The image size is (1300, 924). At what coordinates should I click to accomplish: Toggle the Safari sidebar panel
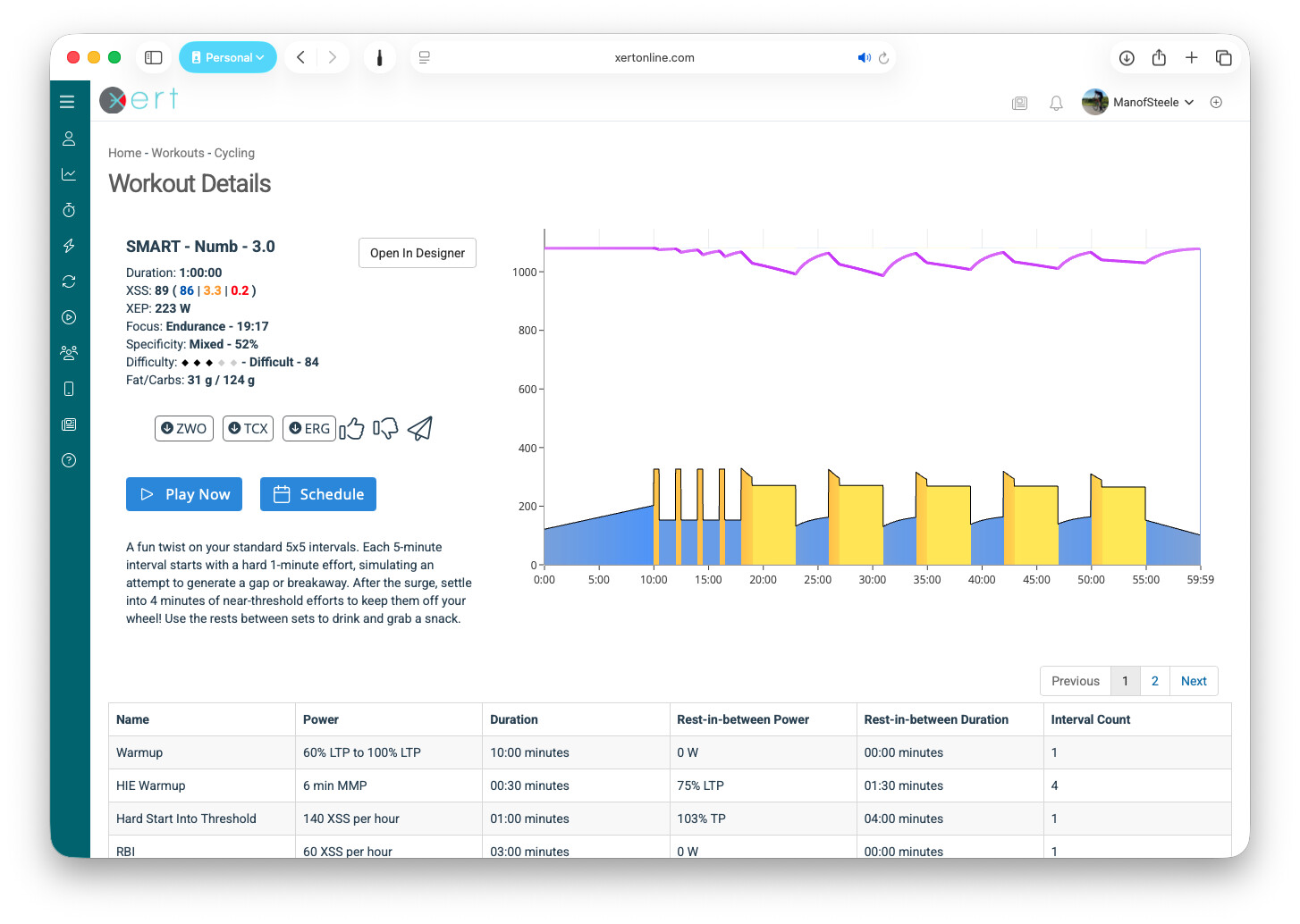(x=154, y=57)
